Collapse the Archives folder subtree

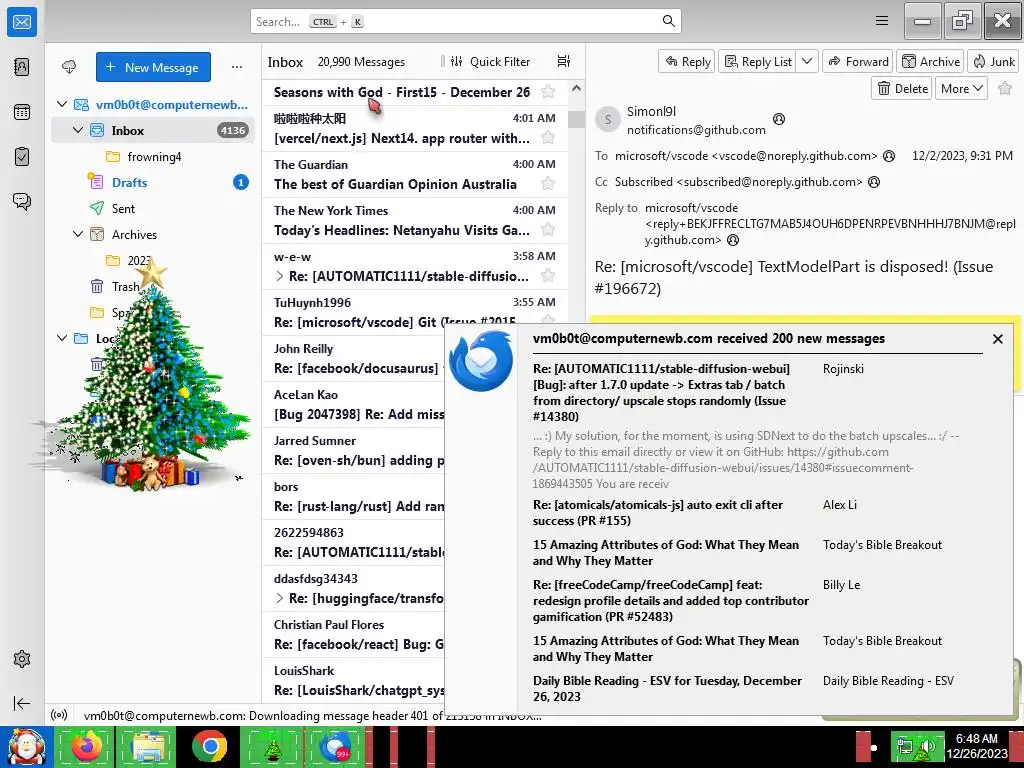coord(78,234)
